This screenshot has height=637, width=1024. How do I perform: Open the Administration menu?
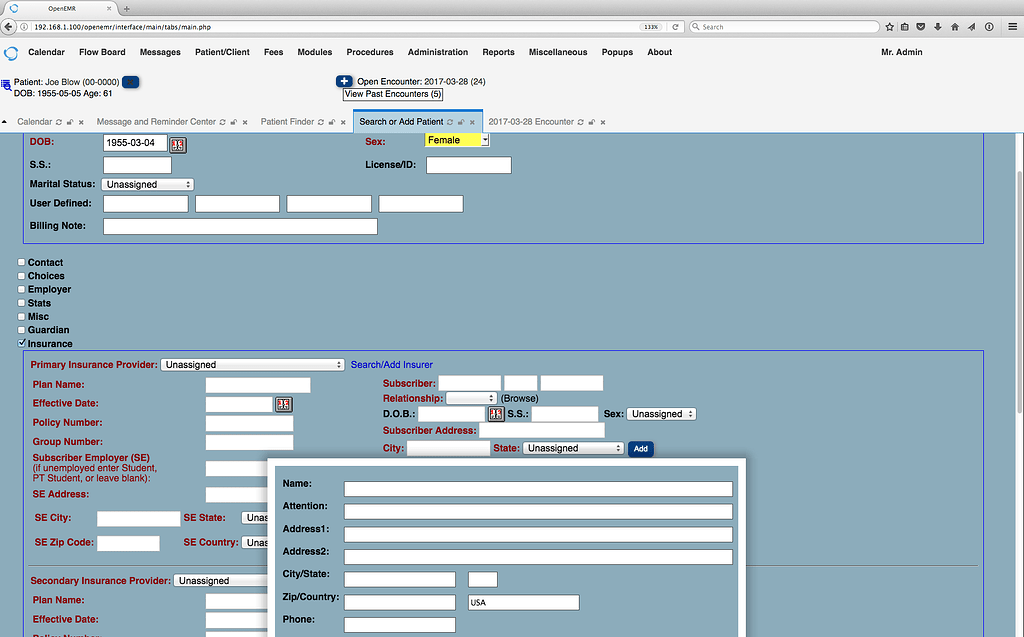(x=438, y=52)
